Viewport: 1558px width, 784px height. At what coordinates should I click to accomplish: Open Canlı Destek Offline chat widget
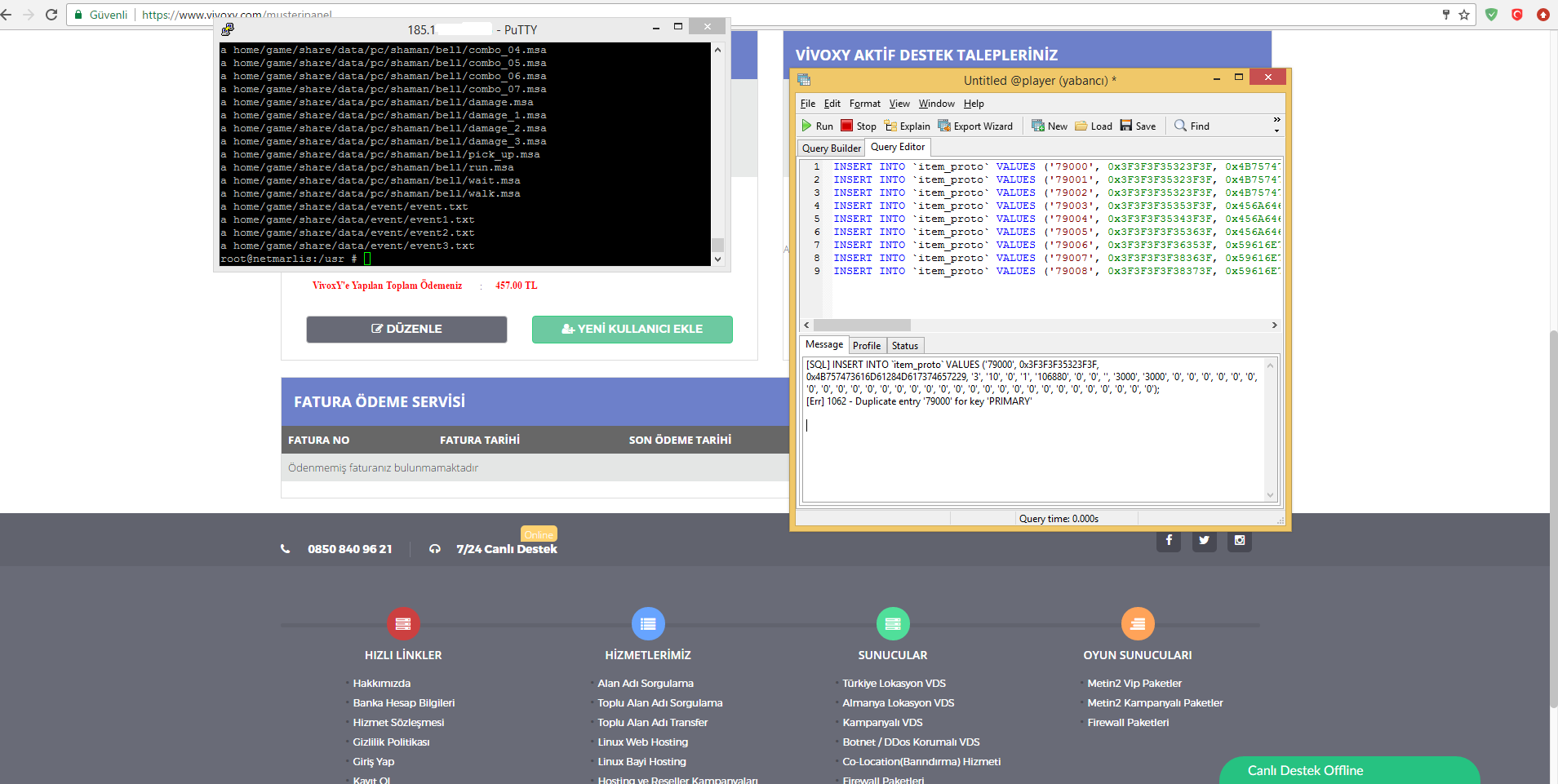(1349, 770)
